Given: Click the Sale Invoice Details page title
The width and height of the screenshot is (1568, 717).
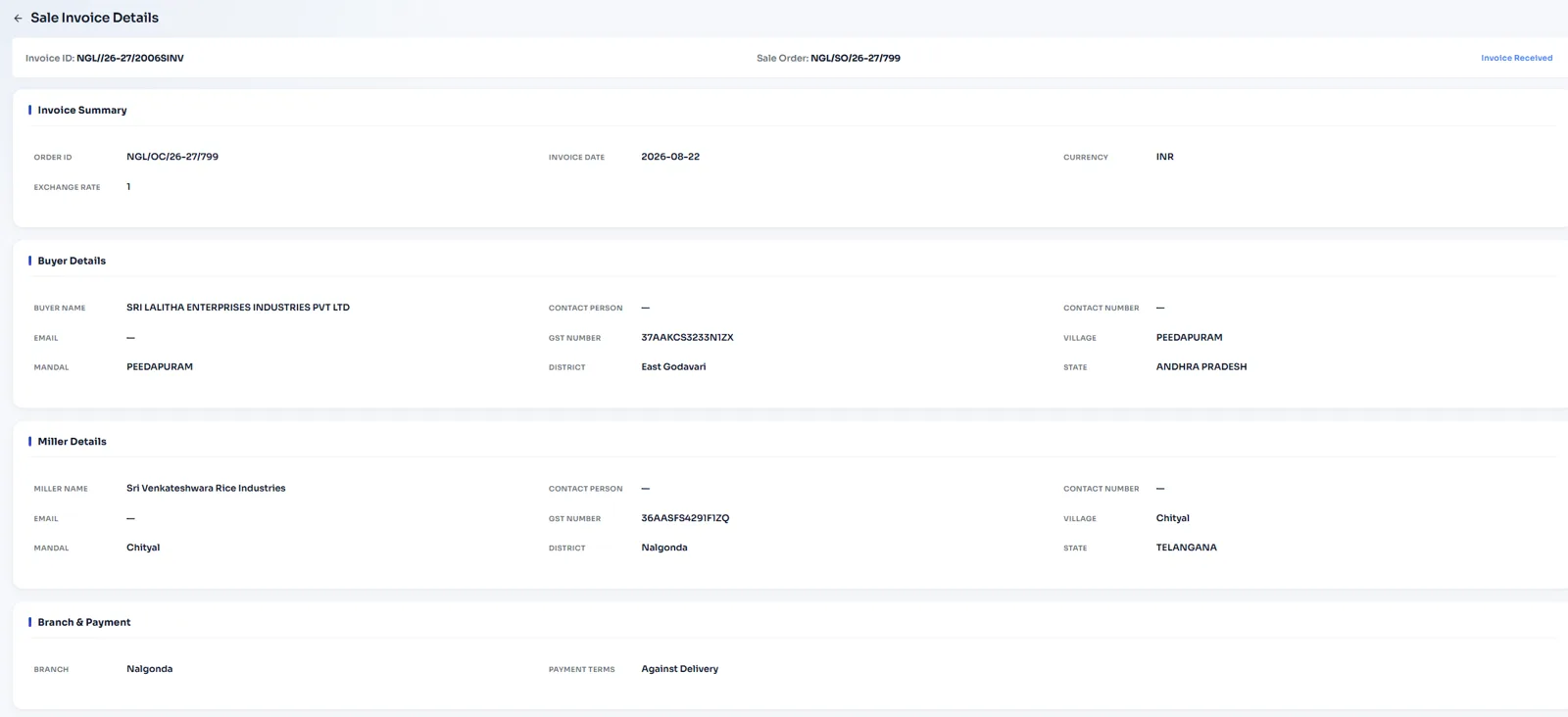Looking at the screenshot, I should coord(94,18).
